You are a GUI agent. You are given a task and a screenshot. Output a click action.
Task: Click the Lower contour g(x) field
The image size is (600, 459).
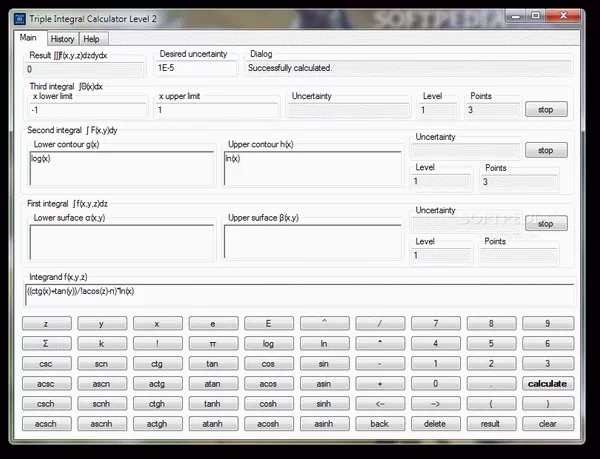pos(122,169)
